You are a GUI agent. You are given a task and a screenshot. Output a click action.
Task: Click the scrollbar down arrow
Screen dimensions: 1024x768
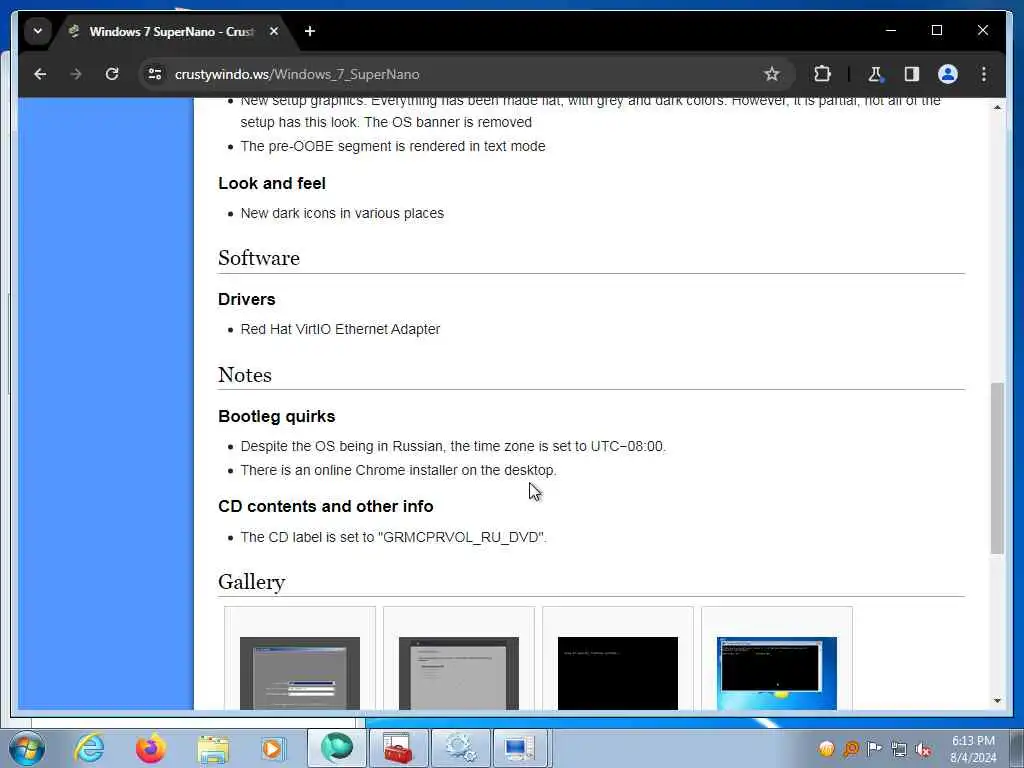click(x=997, y=701)
